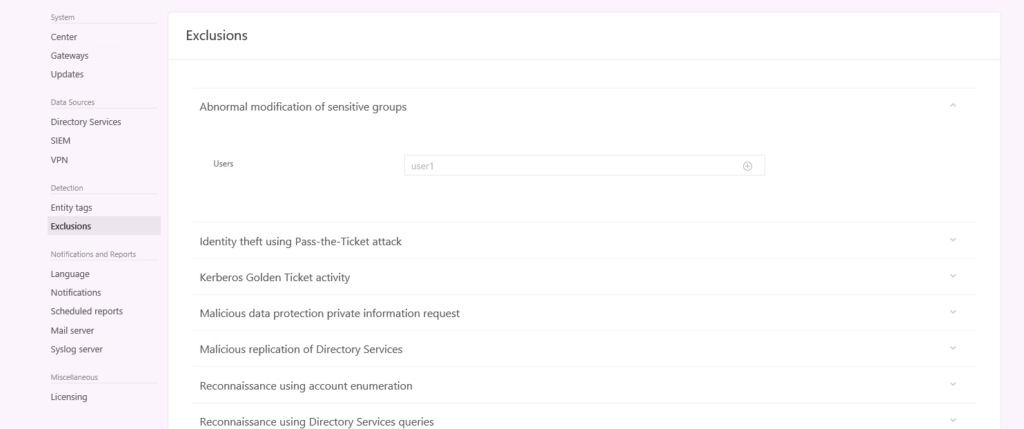This screenshot has height=429, width=1024.
Task: Open the Center settings page
Action: [x=63, y=37]
